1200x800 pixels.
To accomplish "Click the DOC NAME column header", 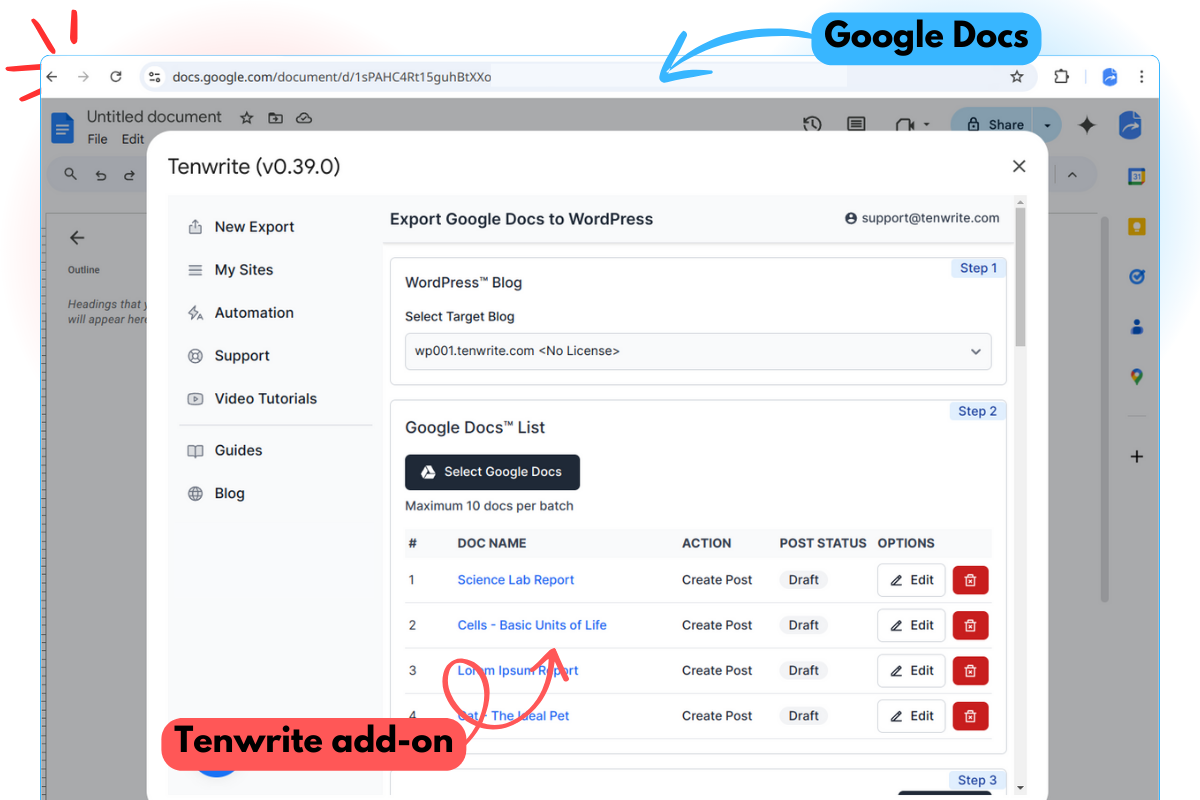I will [x=492, y=543].
